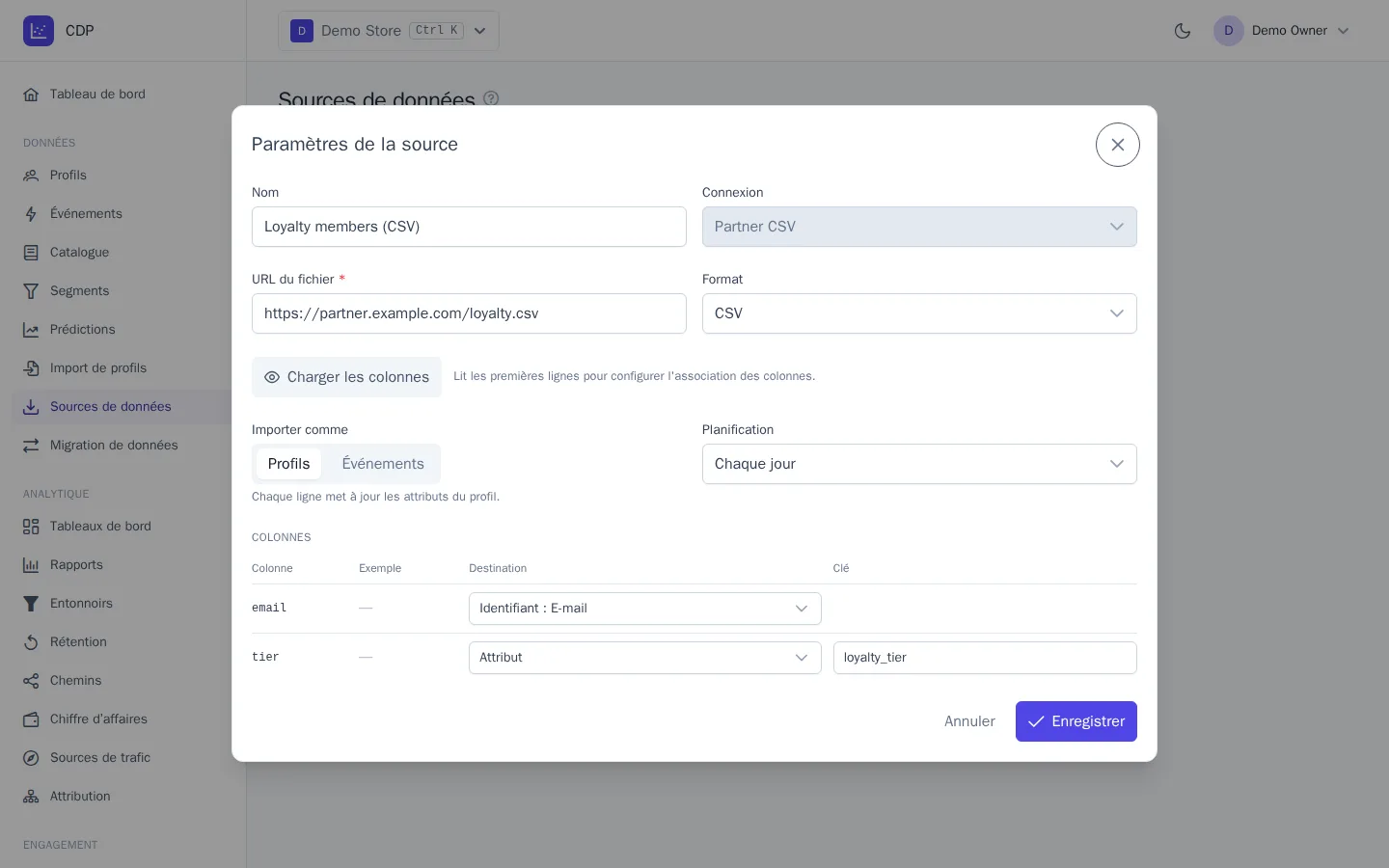Open Prédictions chart icon in sidebar
This screenshot has width=1389, height=868.
(31, 330)
